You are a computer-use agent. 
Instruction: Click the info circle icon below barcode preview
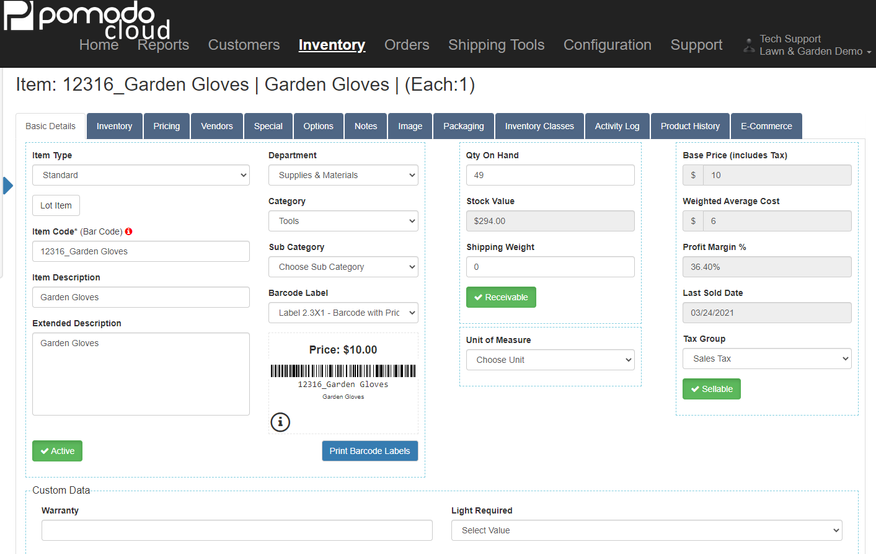[x=280, y=422]
